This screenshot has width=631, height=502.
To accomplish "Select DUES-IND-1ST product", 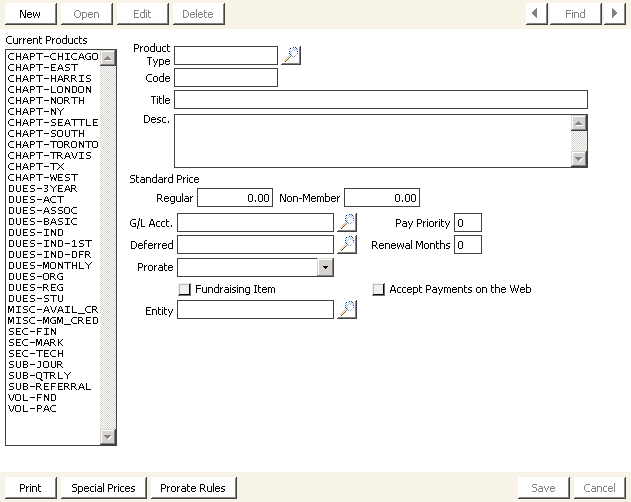I will tap(53, 244).
